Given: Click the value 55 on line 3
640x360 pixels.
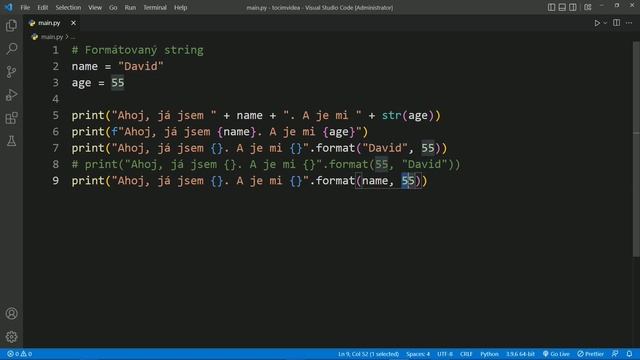Looking at the screenshot, I should pyautogui.click(x=118, y=83).
